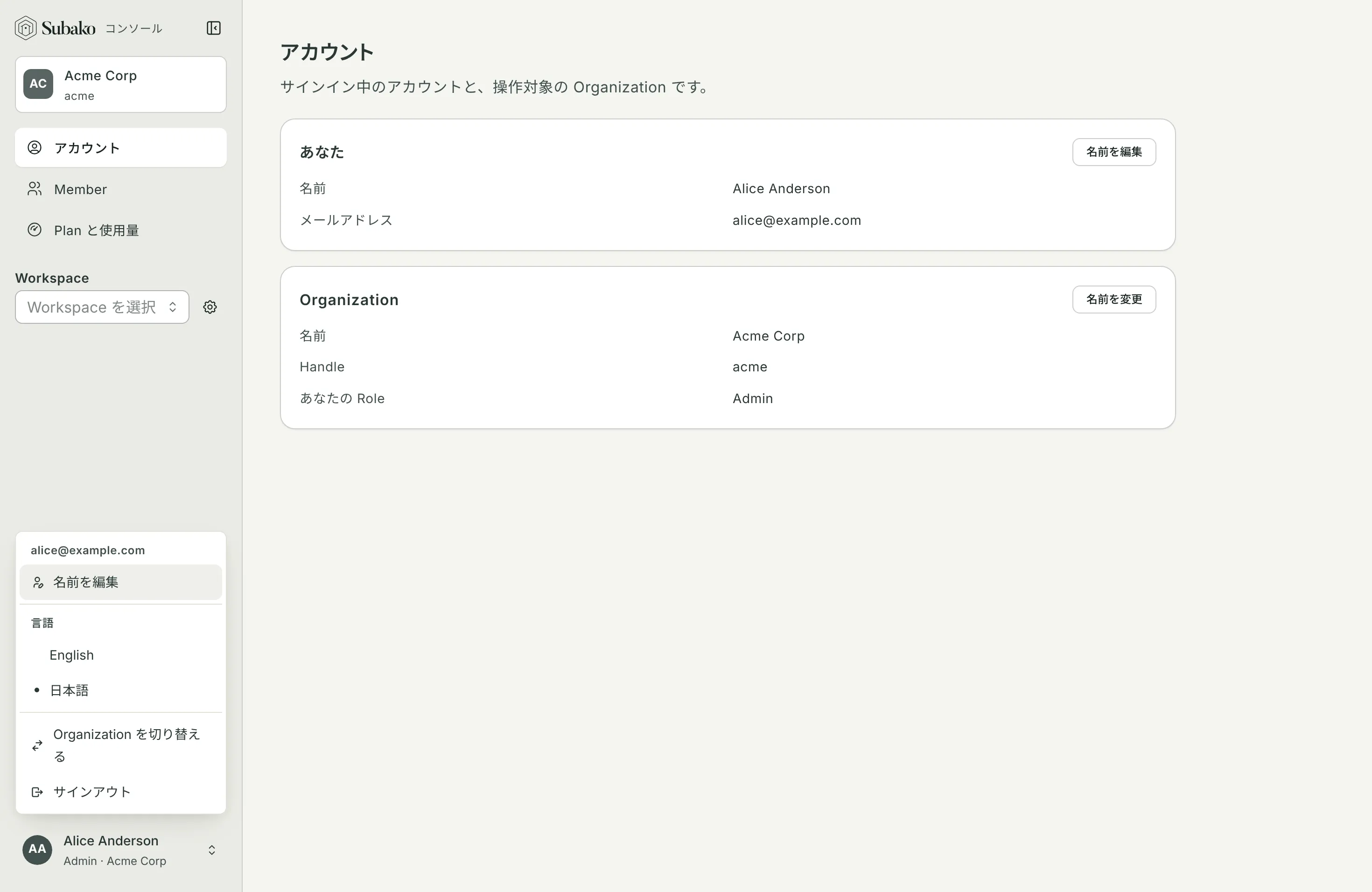Image resolution: width=1372 pixels, height=892 pixels.
Task: Go to the Member page
Action: [120, 189]
